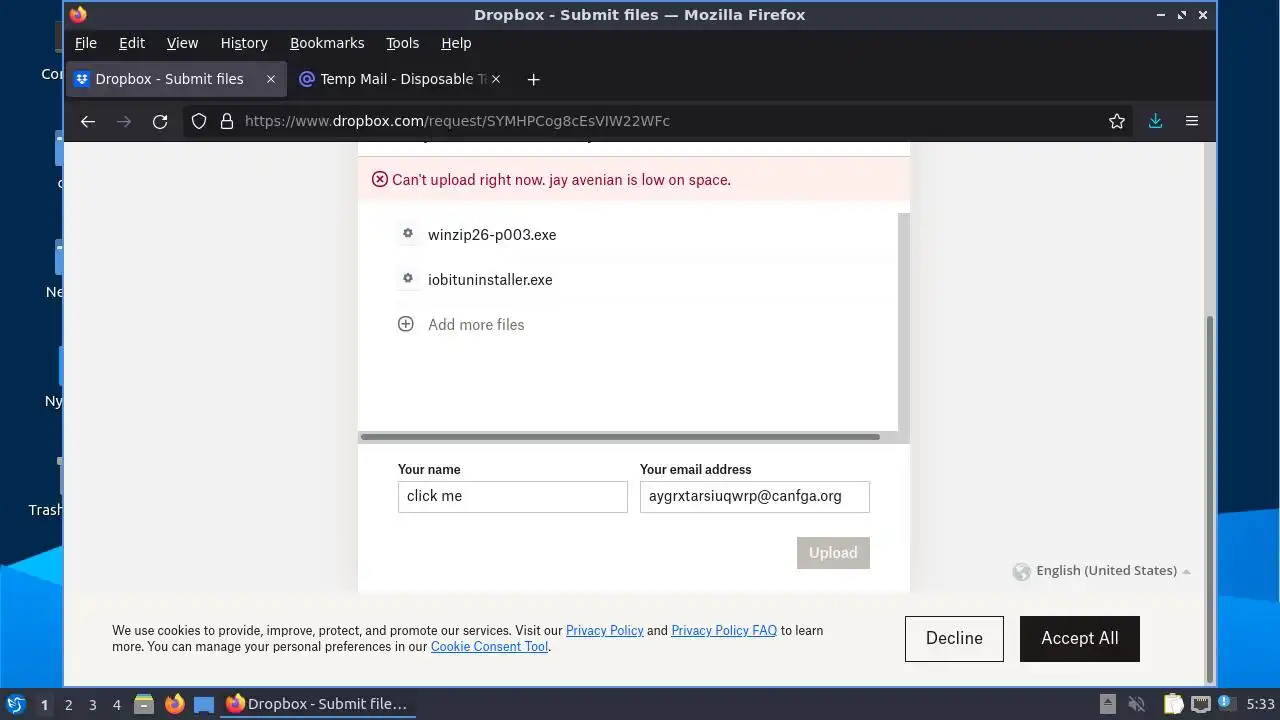Screen dimensions: 1280x720
Task: Open the Privacy Policy link
Action: (605, 630)
